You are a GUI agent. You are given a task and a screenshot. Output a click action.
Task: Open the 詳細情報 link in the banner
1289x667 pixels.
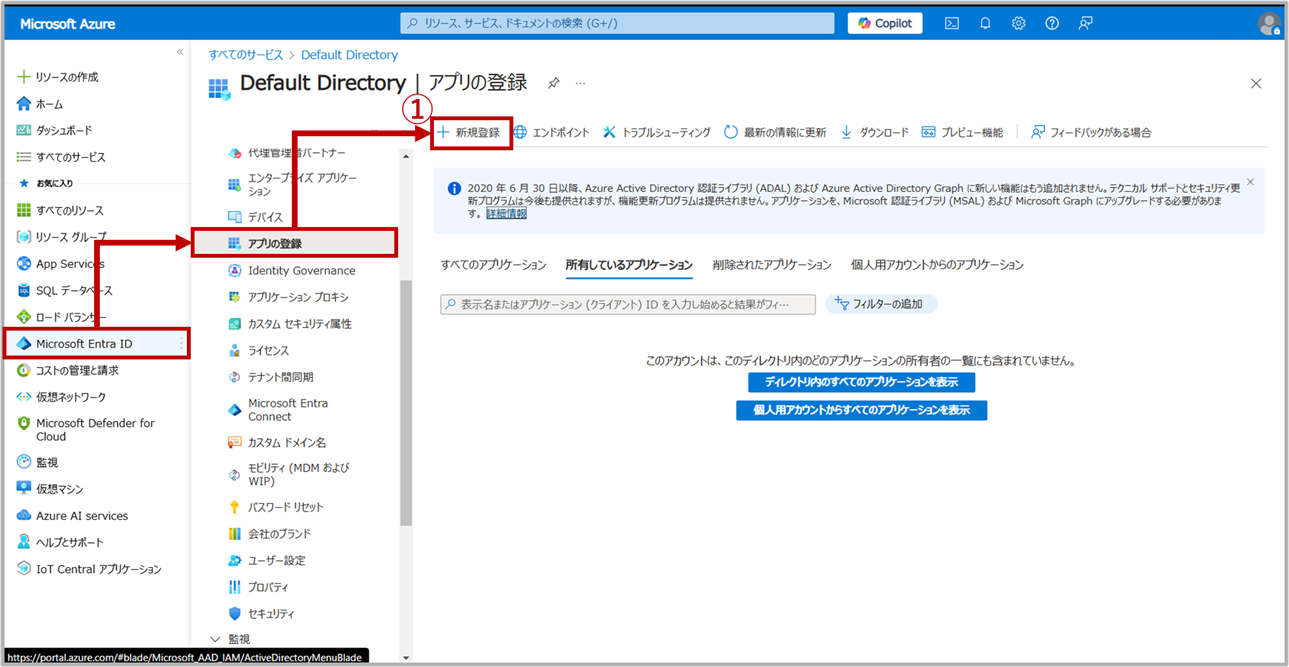[x=507, y=214]
